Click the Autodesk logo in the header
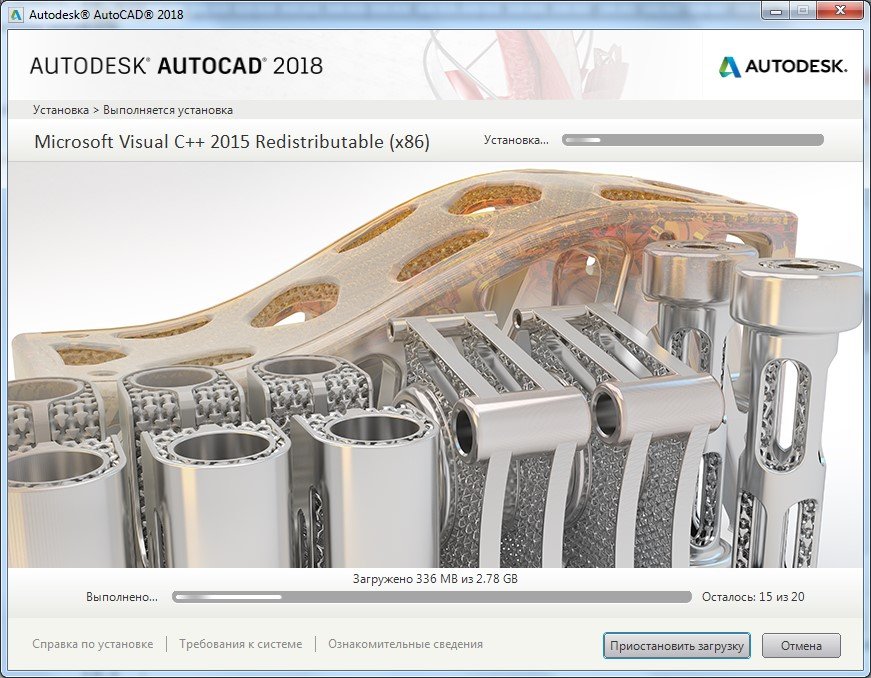The height and width of the screenshot is (678, 871). (x=783, y=66)
